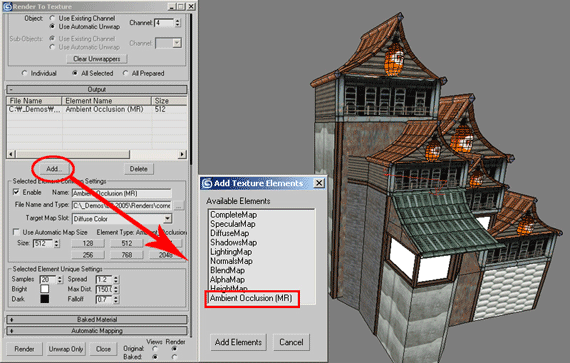Enable Use Automatic Map Size checkbox
The height and width of the screenshot is (363, 570).
(16, 232)
